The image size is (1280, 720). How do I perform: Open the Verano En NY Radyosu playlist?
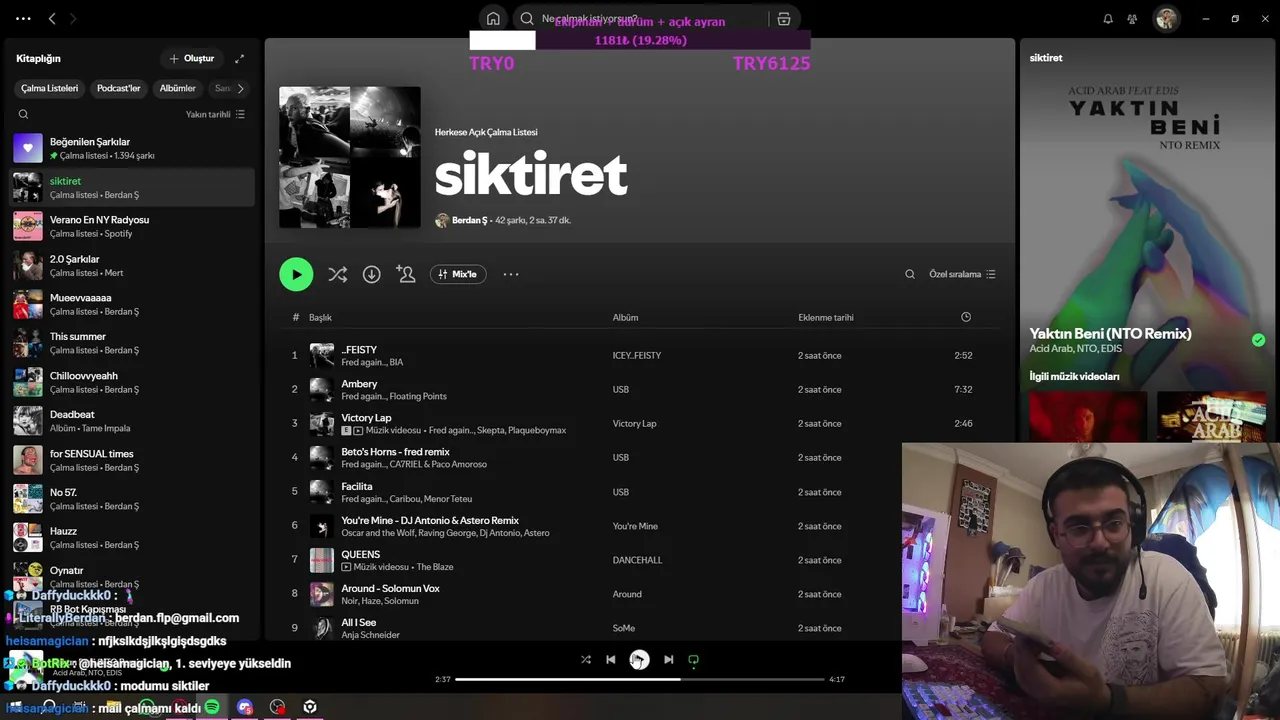(132, 226)
